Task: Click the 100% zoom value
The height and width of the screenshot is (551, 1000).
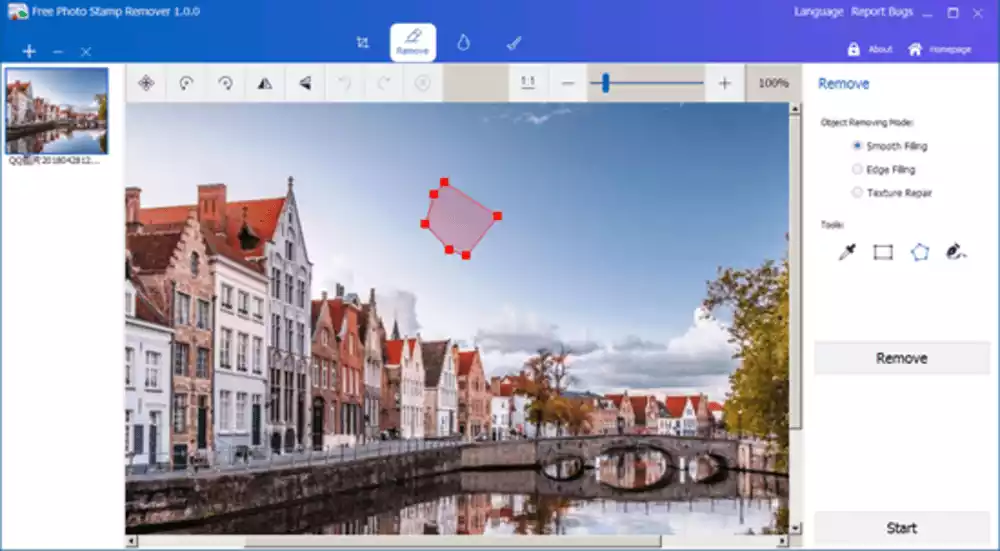Action: [x=774, y=83]
